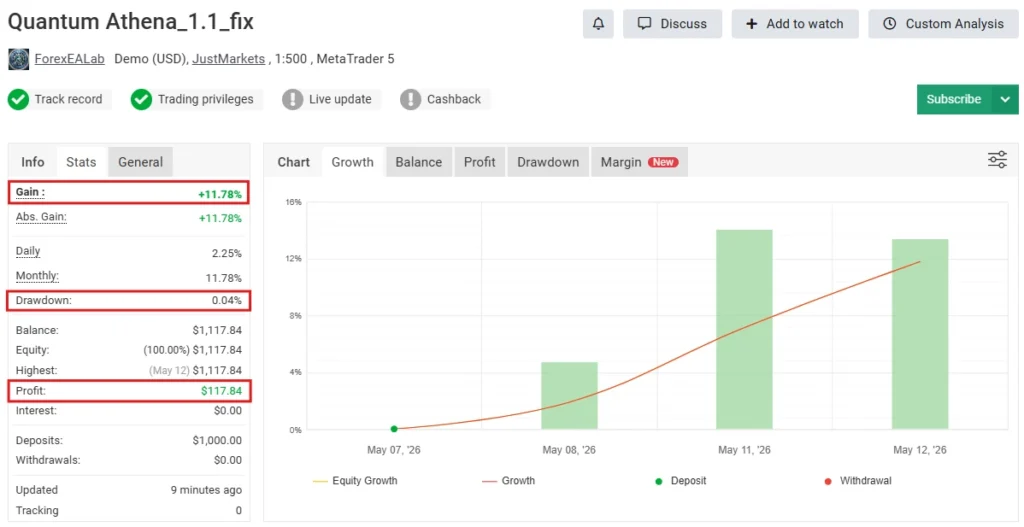Screen dimensions: 1024x527
Task: Click the Deposits value $1,000.00
Action: click(217, 440)
